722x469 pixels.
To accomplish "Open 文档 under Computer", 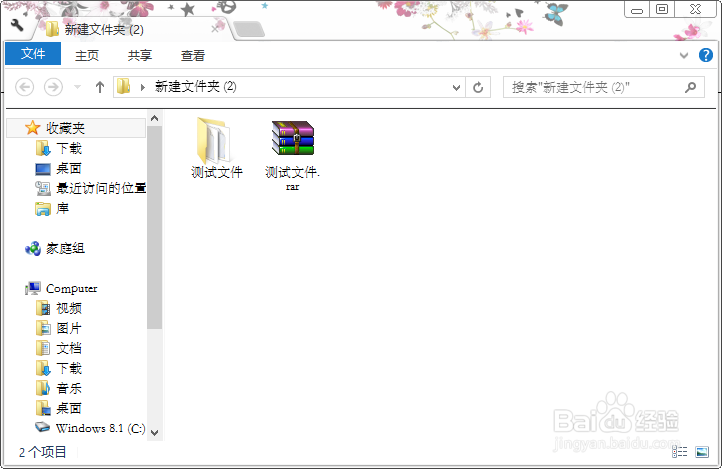I will click(x=69, y=348).
